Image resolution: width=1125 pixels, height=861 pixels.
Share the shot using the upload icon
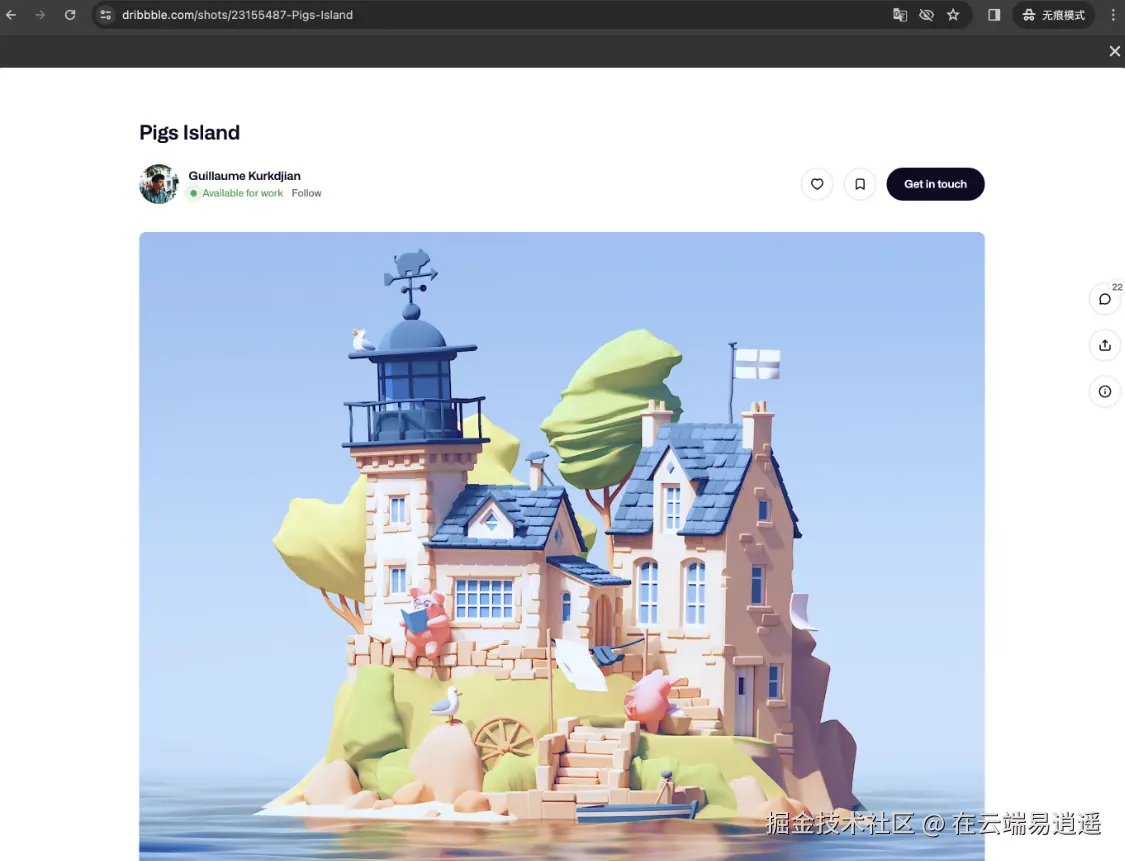pyautogui.click(x=1105, y=345)
